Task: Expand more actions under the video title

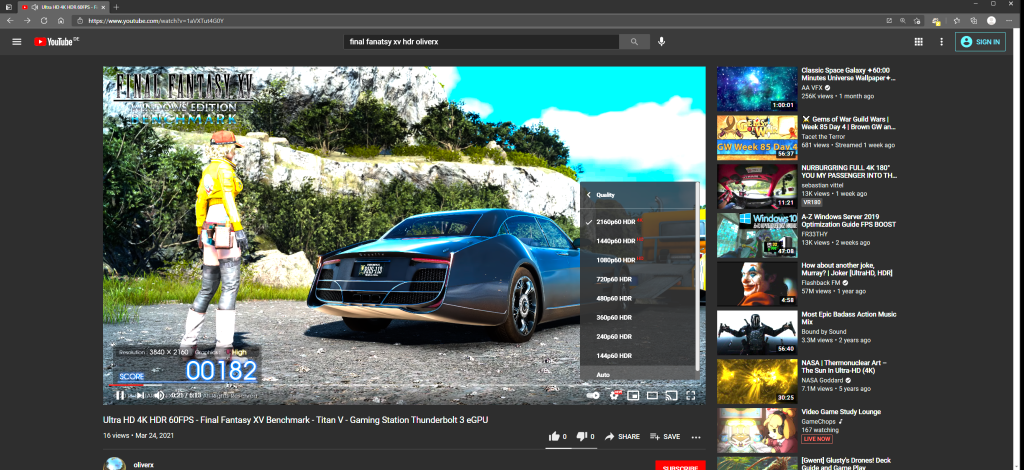Action: tap(696, 437)
